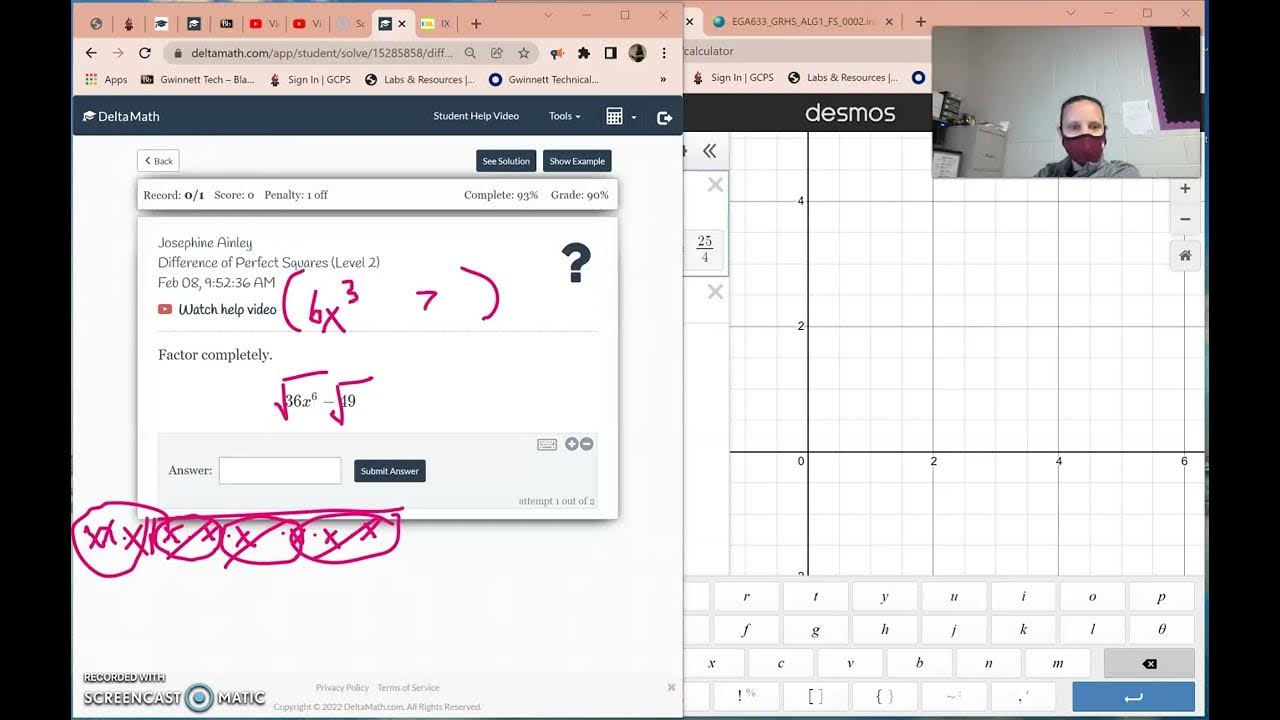Open the Gwinnett Technical... bookmark

544,80
